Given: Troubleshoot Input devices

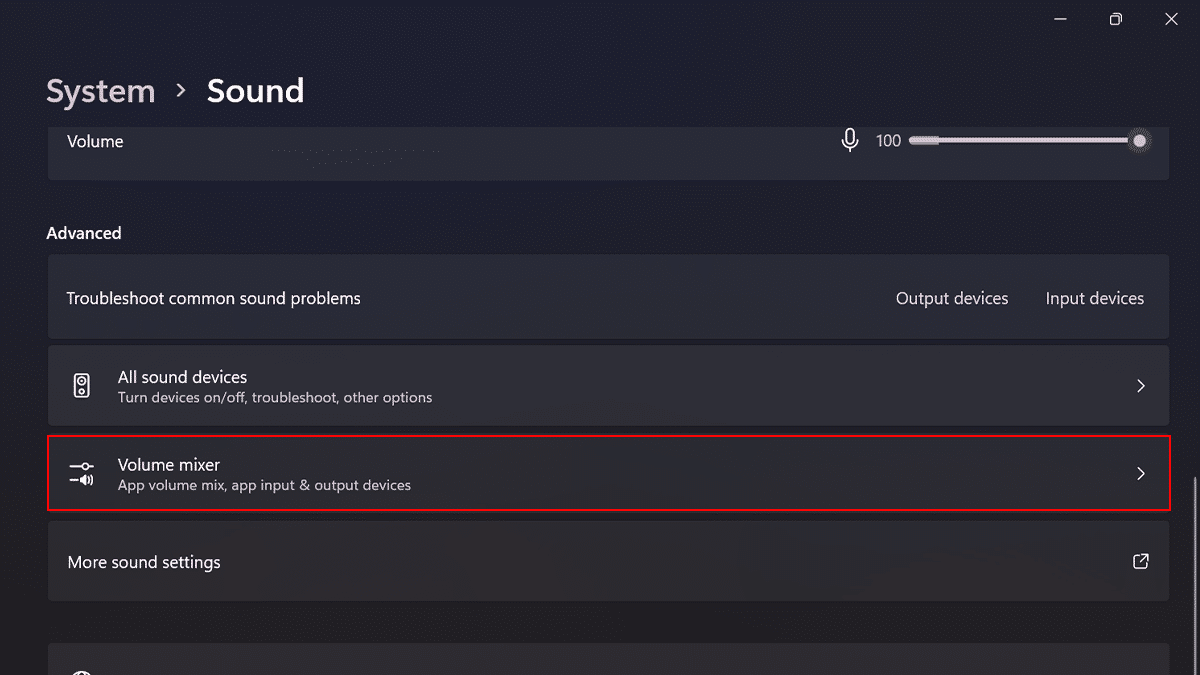Looking at the screenshot, I should [1094, 298].
